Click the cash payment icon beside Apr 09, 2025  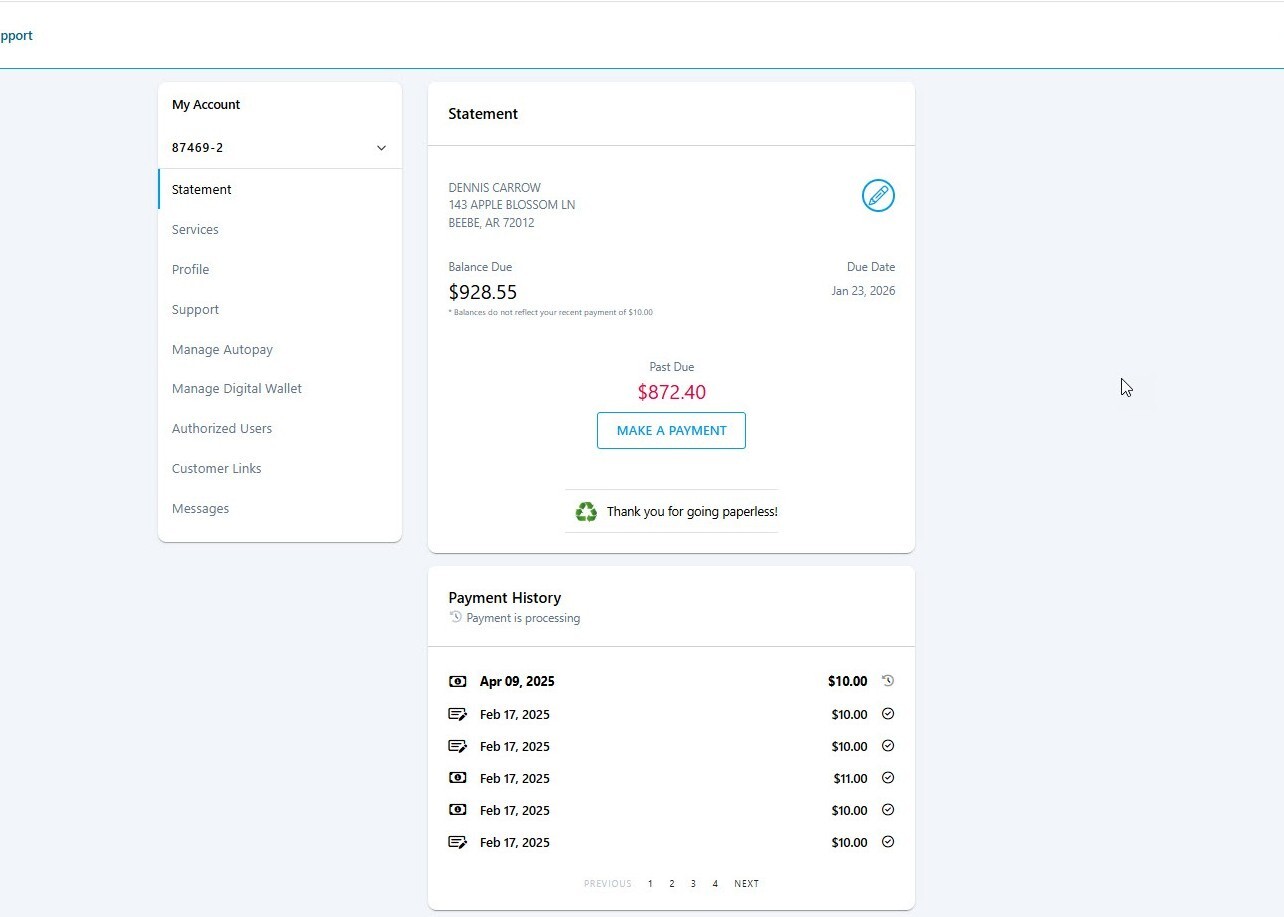tap(457, 681)
